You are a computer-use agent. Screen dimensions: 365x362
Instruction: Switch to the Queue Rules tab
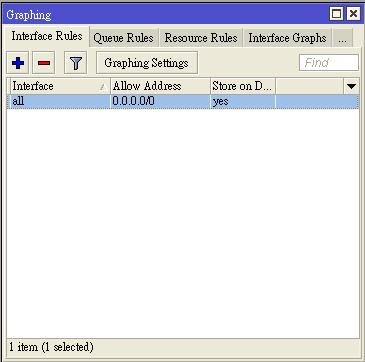click(x=123, y=38)
